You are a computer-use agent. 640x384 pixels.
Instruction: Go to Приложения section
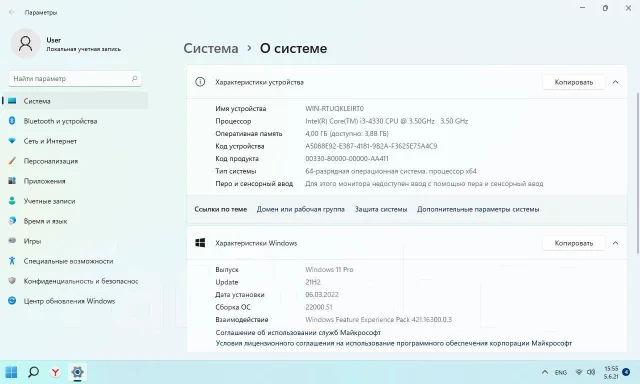coord(44,181)
